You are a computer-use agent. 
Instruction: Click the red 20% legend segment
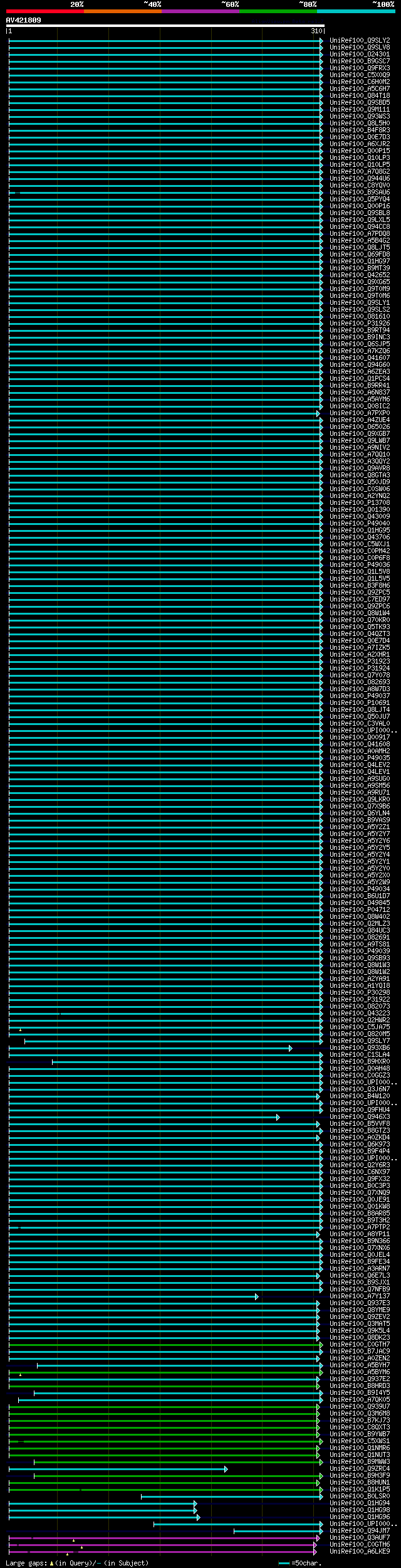[45, 11]
